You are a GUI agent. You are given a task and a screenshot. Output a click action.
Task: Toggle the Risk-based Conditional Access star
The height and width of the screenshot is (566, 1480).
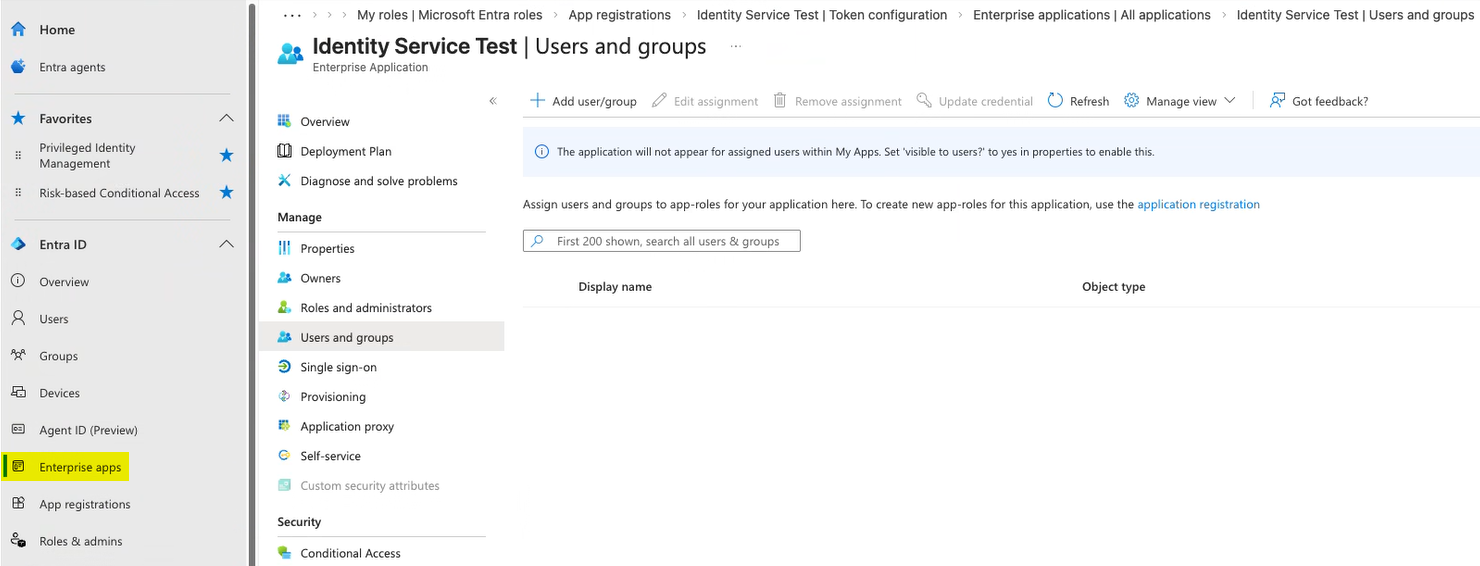pos(226,193)
